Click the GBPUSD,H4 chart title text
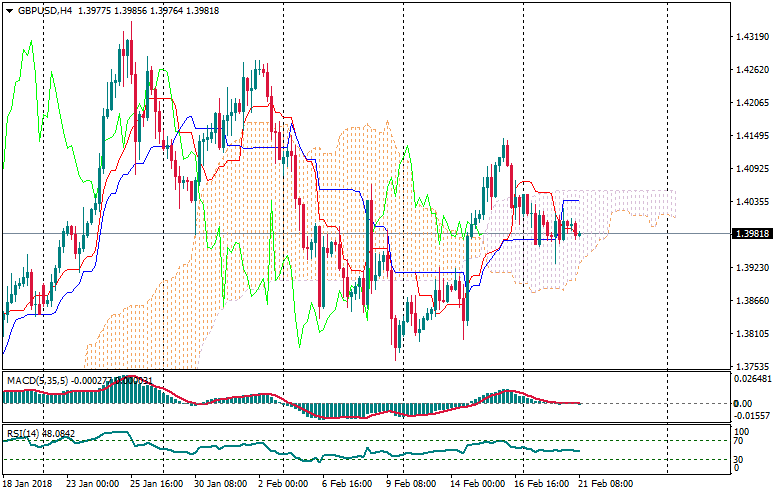773x495 pixels. coord(45,11)
